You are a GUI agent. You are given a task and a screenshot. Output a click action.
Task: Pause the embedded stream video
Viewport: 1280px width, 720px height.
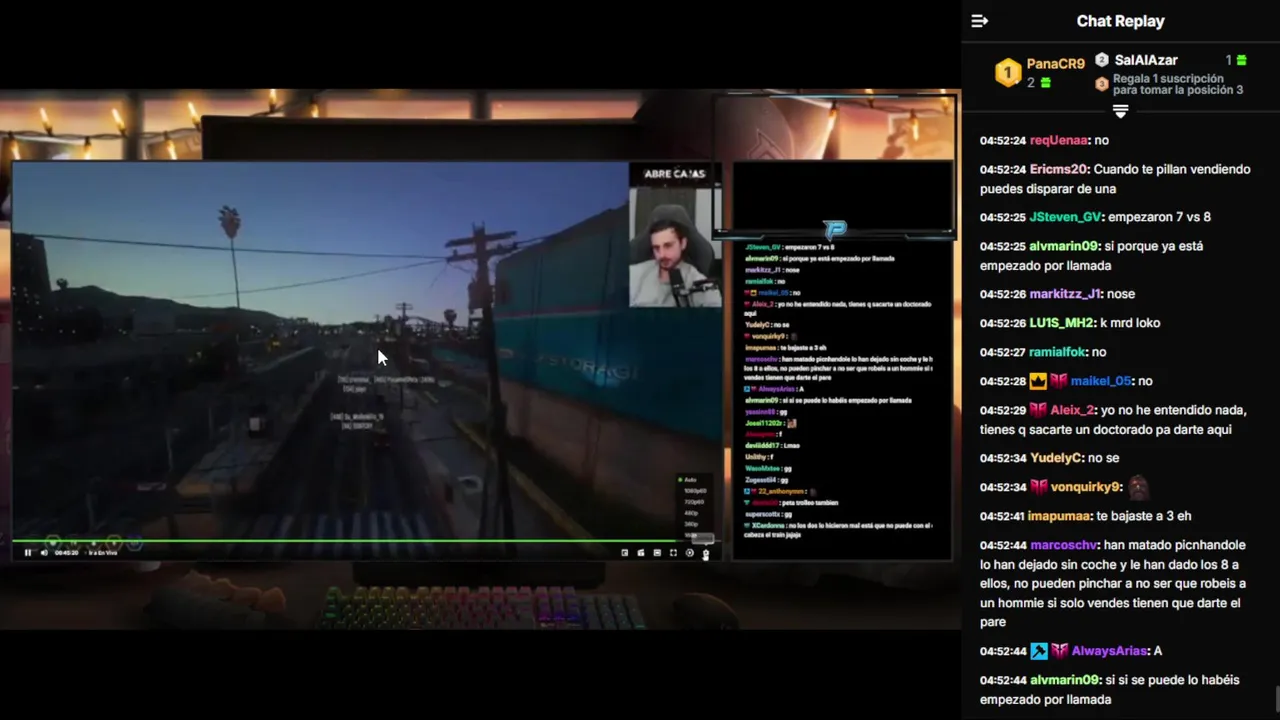28,553
